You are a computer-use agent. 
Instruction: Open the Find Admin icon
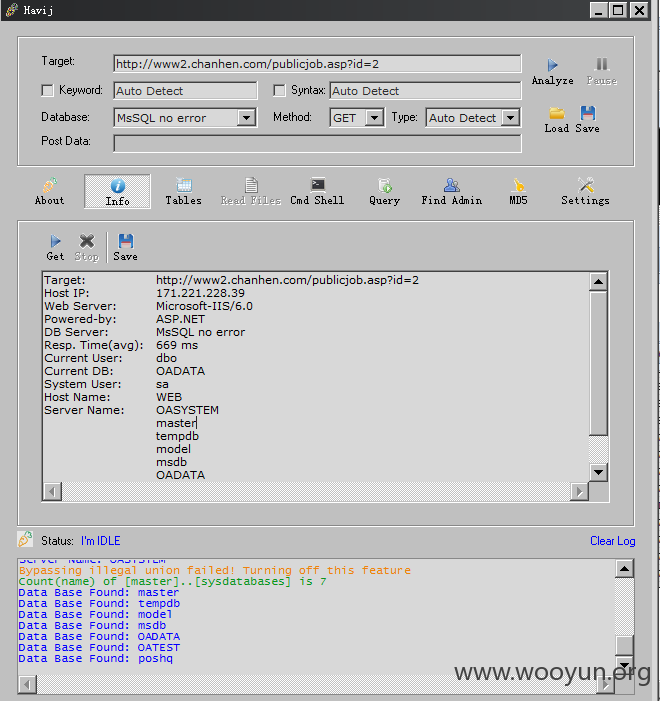[x=452, y=185]
